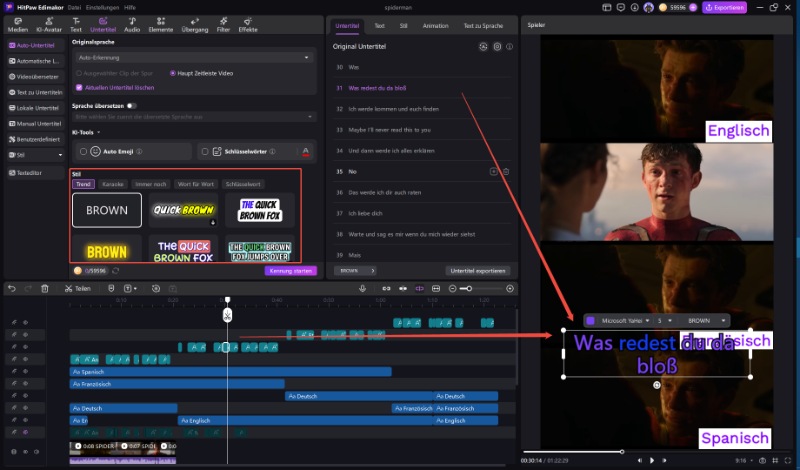Open the Effekte tool
Image resolution: width=800 pixels, height=470 pixels.
[248, 24]
